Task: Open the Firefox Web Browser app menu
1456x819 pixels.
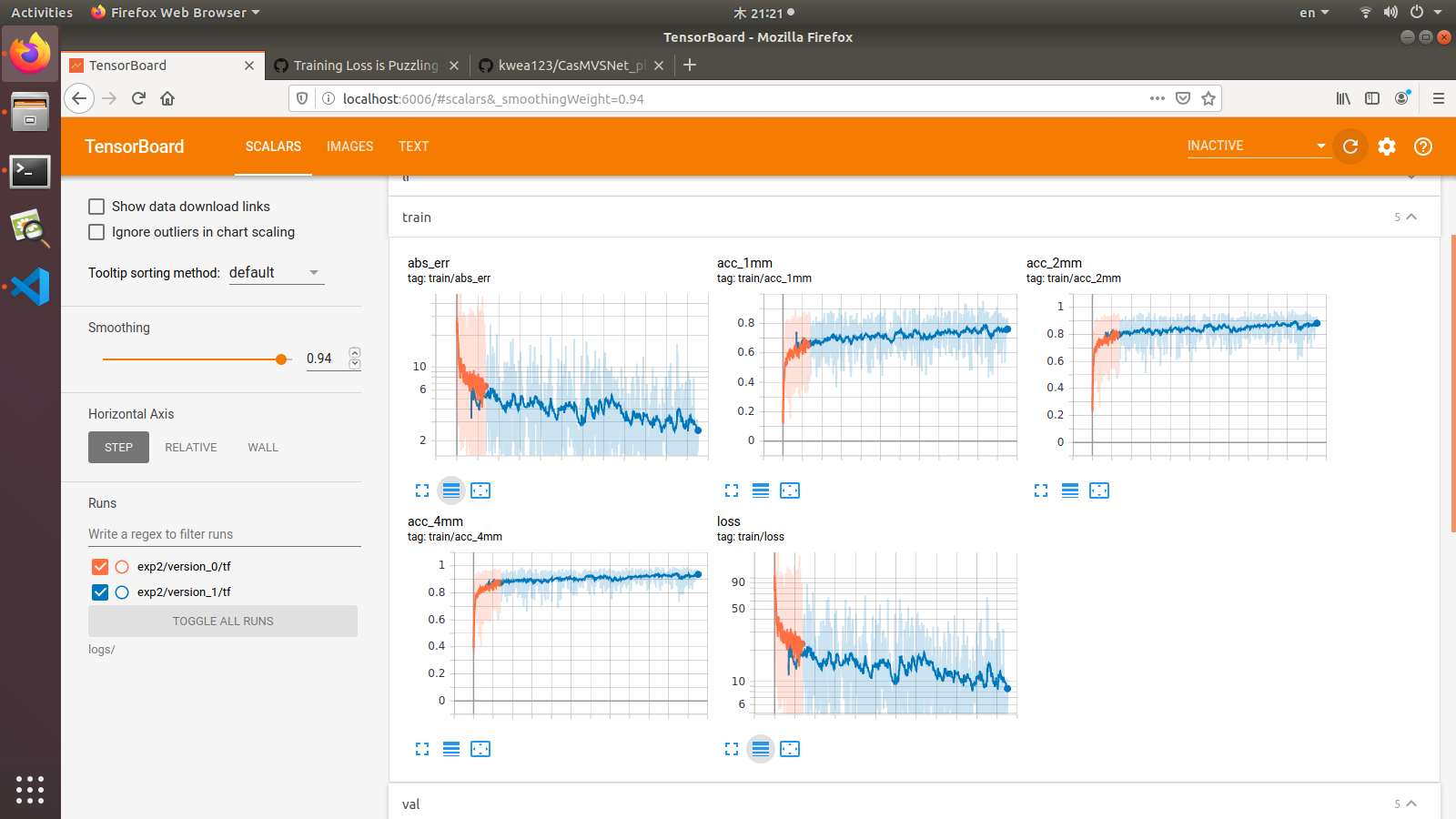Action: [176, 13]
